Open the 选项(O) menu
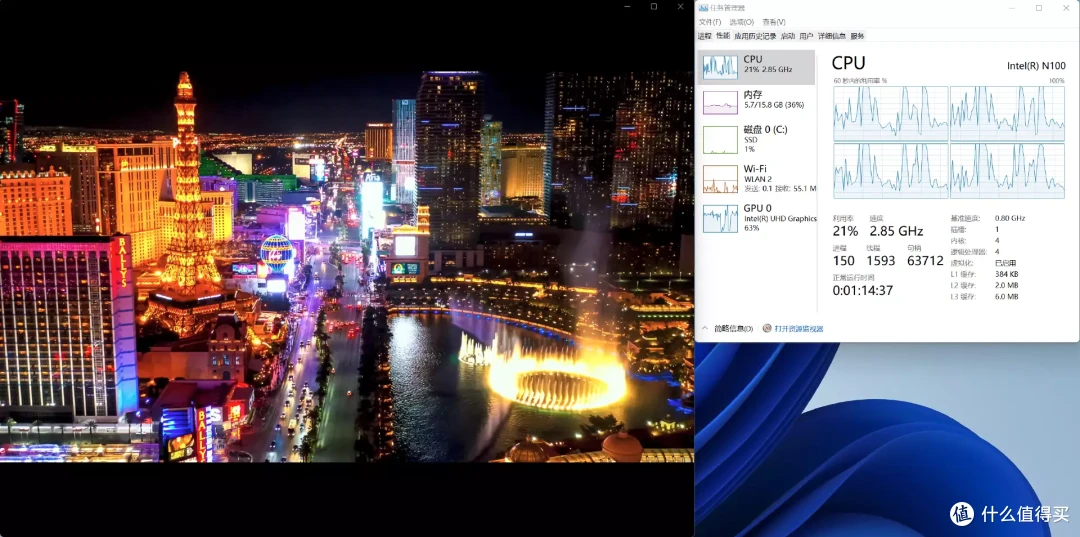 tap(742, 22)
